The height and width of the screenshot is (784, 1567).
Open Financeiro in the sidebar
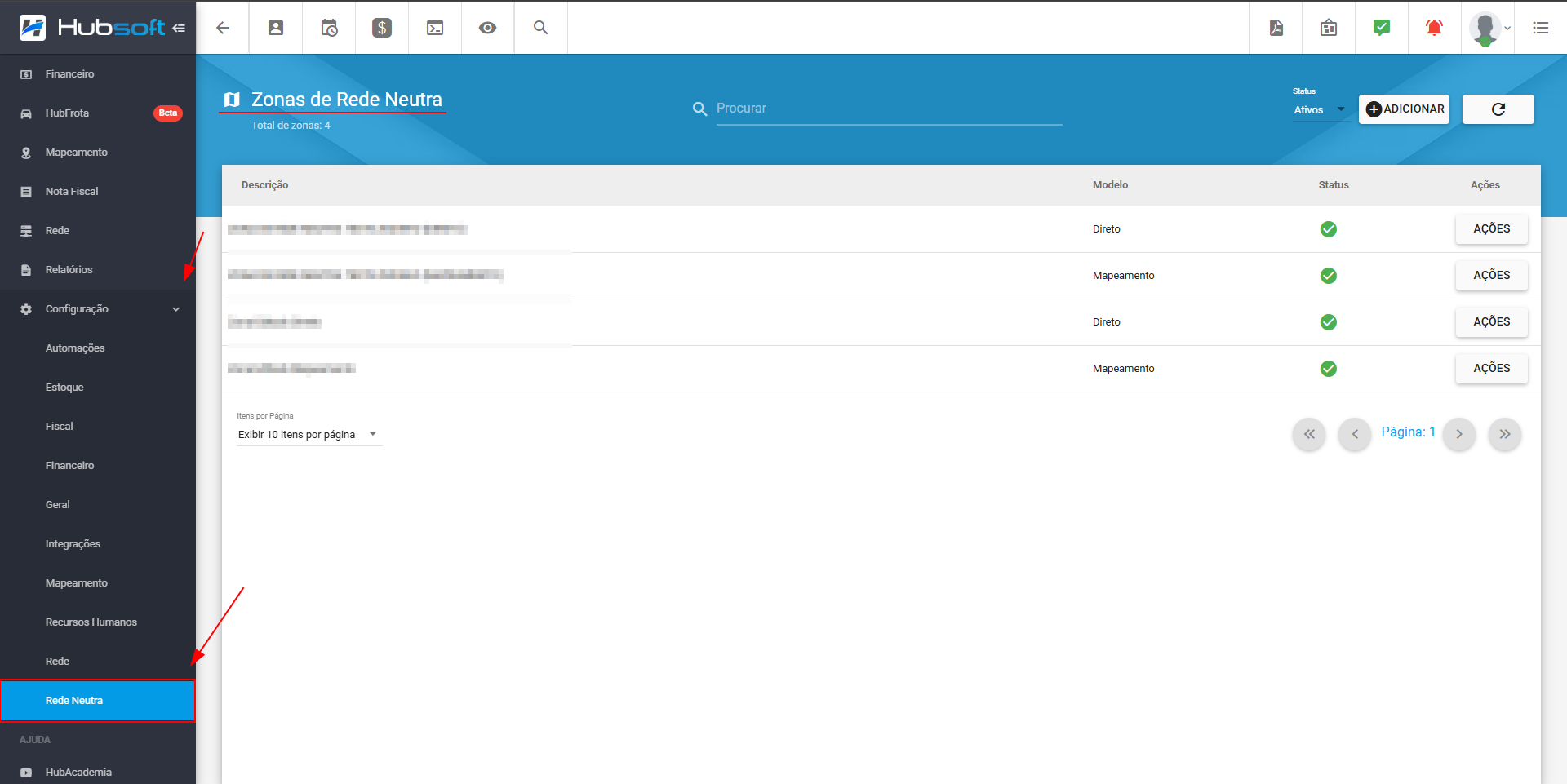point(98,74)
